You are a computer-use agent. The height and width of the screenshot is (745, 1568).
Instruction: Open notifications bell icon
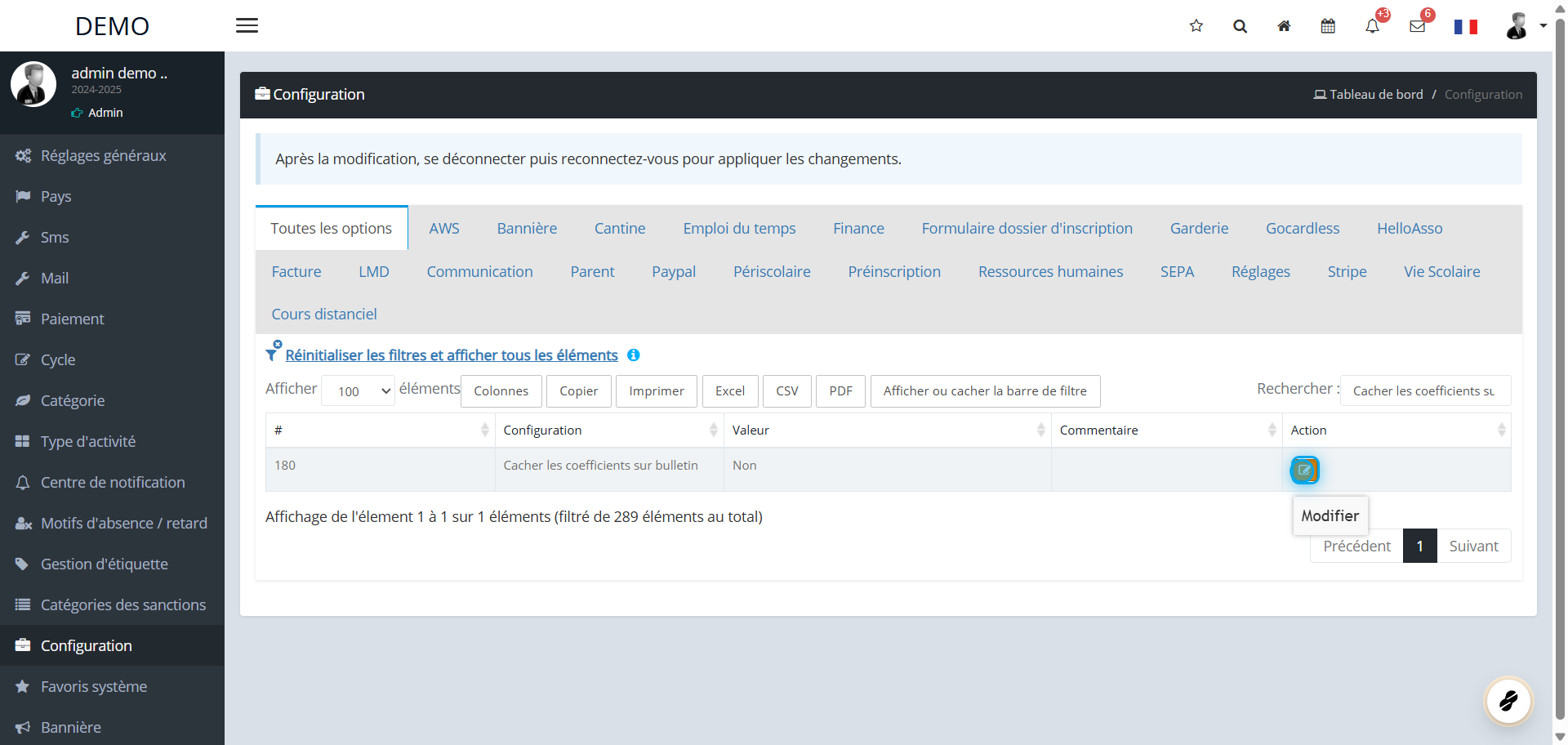1372,26
